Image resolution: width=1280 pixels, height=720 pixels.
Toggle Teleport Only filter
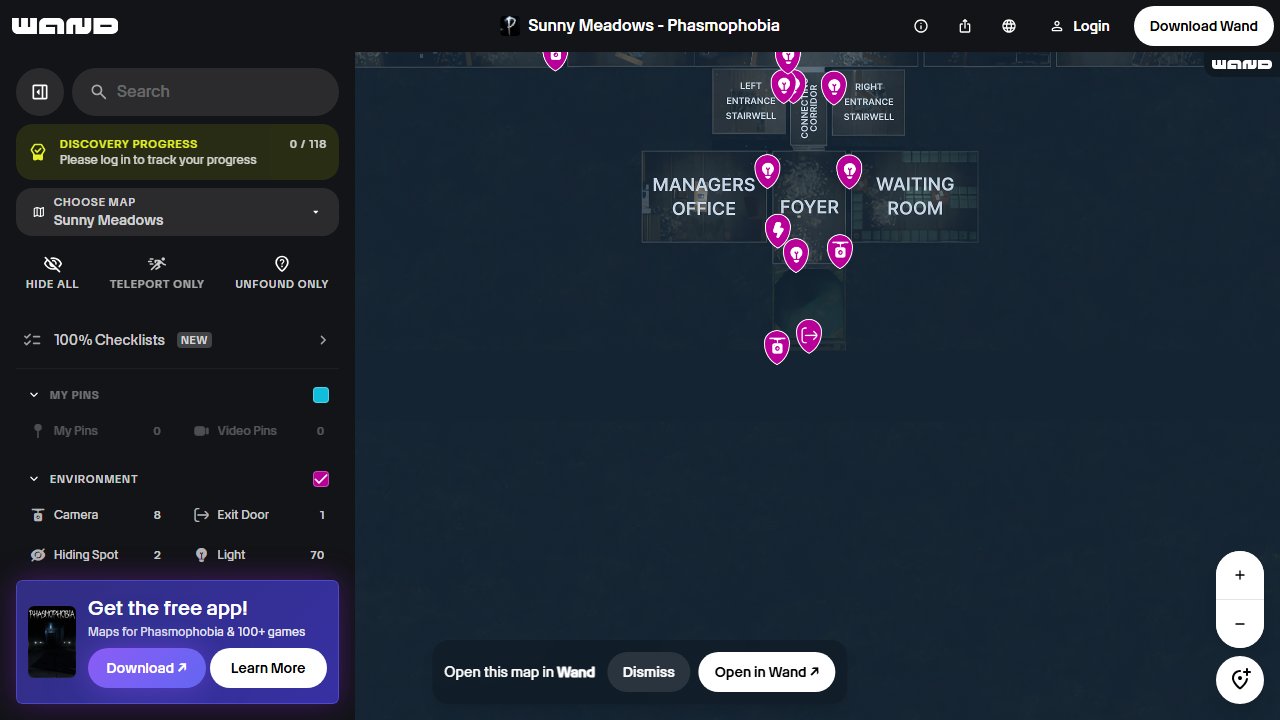coord(157,272)
